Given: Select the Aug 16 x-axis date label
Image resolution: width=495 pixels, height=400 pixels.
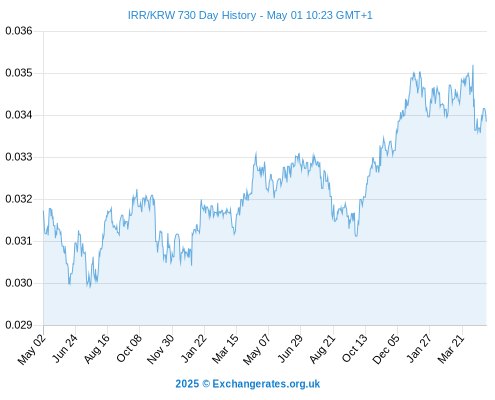Looking at the screenshot, I should 96,349.
